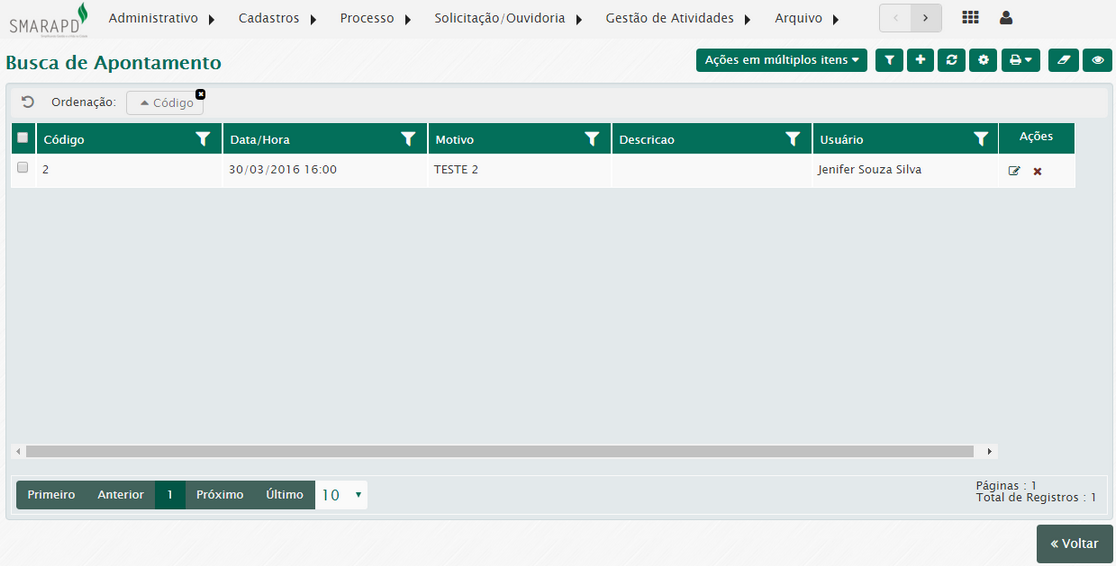This screenshot has width=1116, height=566.
Task: Click the eraser clear-filters icon
Action: tap(1063, 61)
